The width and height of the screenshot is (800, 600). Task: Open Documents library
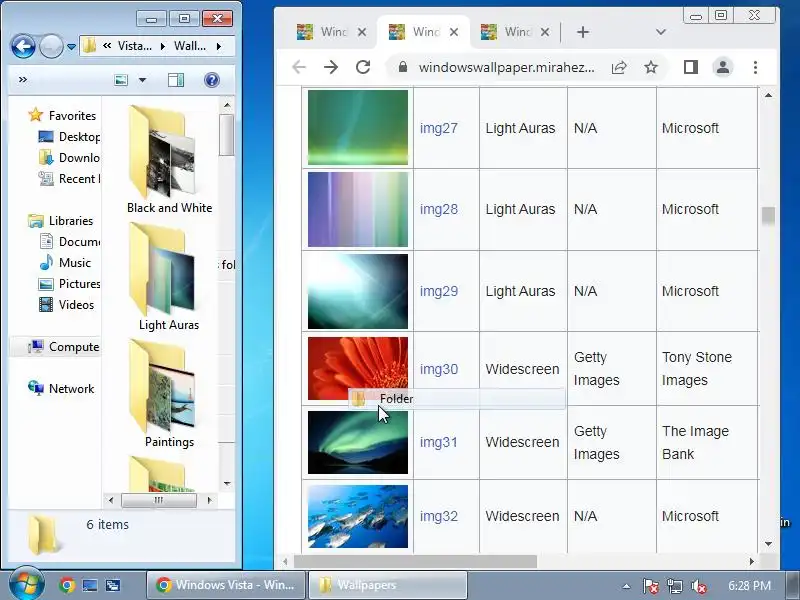coord(69,242)
